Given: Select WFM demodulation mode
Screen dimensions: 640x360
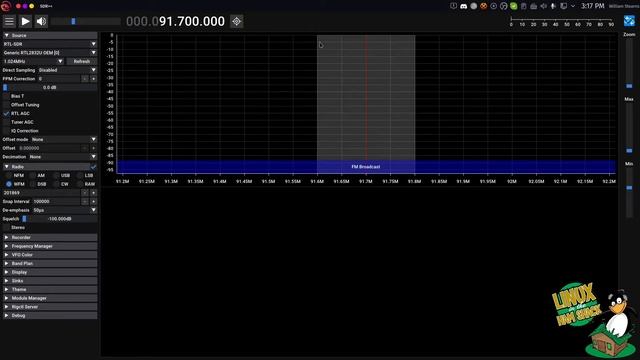Looking at the screenshot, I should [x=9, y=184].
